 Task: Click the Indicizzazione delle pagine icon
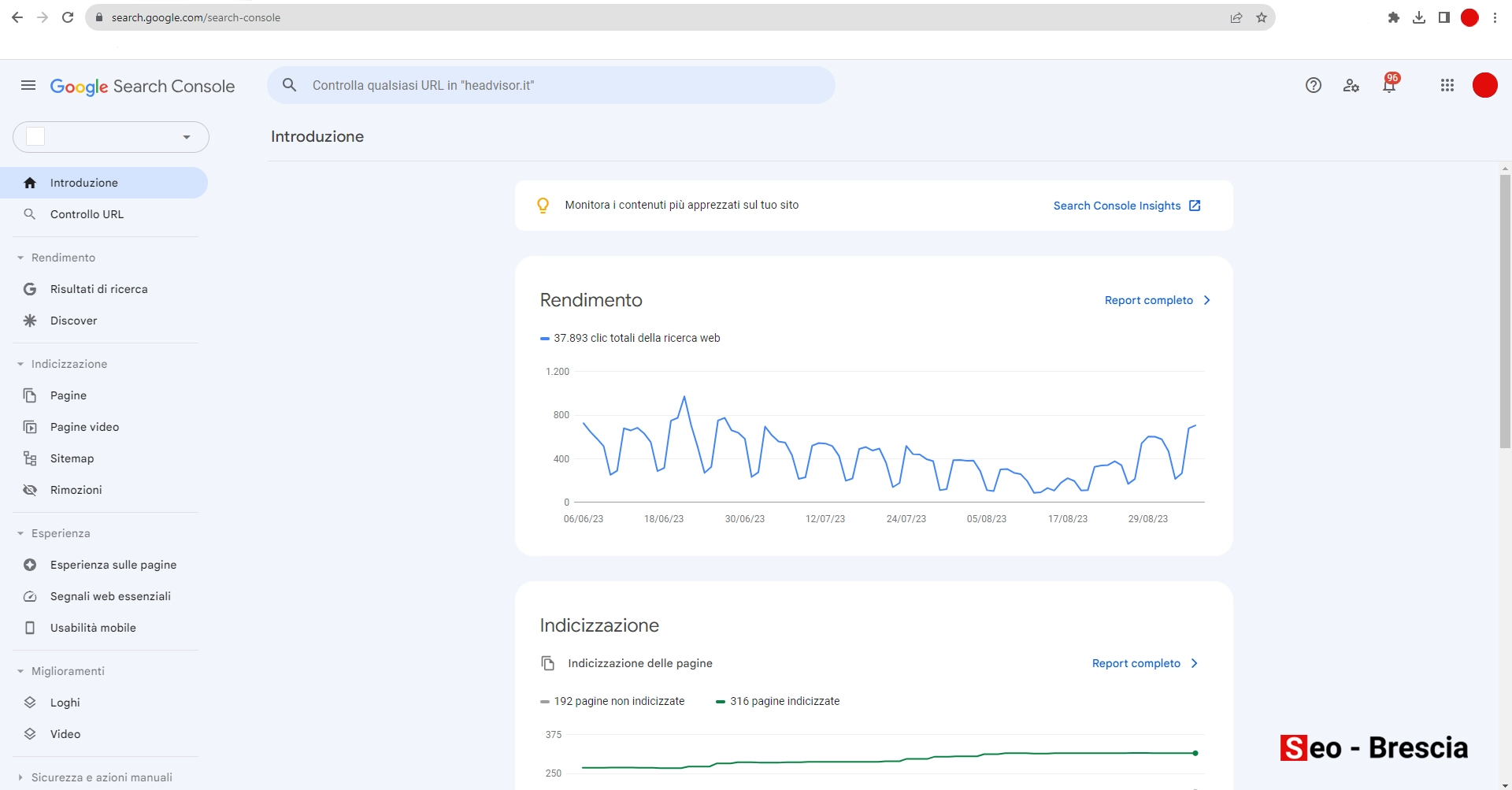tap(548, 663)
